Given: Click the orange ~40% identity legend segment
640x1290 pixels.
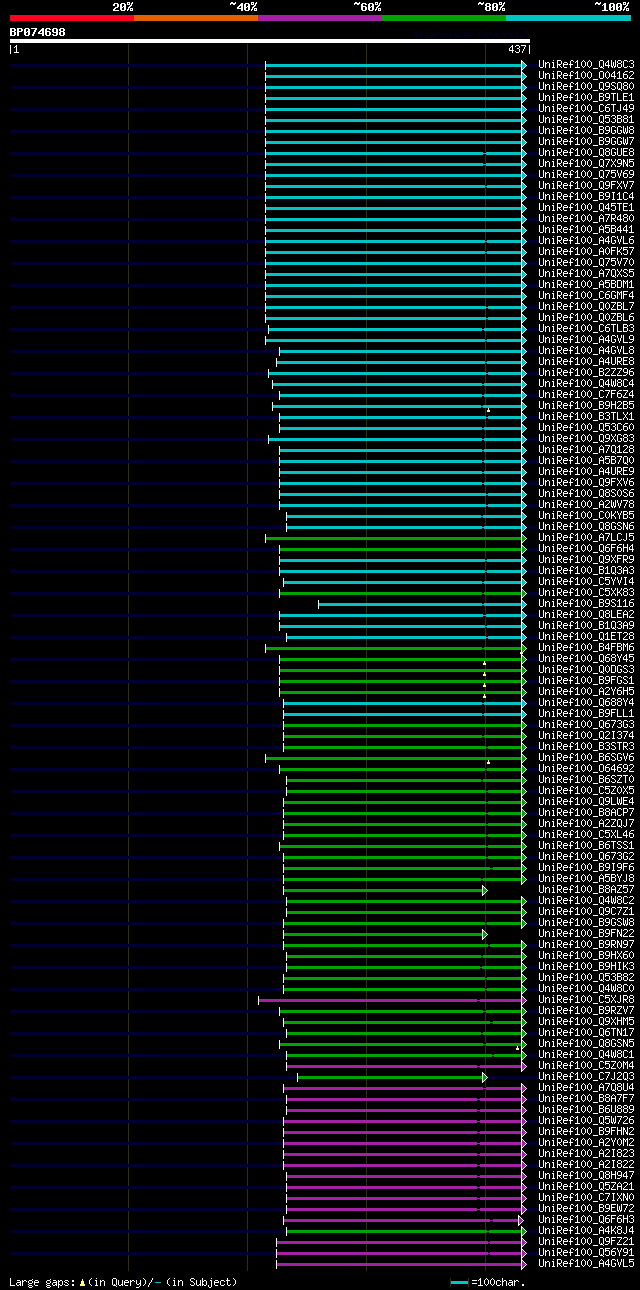Looking at the screenshot, I should pyautogui.click(x=195, y=17).
